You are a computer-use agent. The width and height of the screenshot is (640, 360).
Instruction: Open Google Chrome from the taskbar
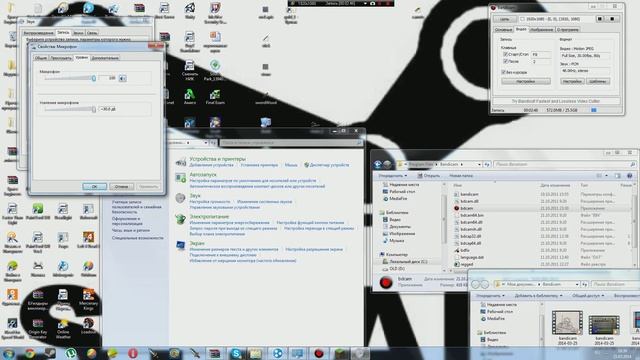(30, 353)
